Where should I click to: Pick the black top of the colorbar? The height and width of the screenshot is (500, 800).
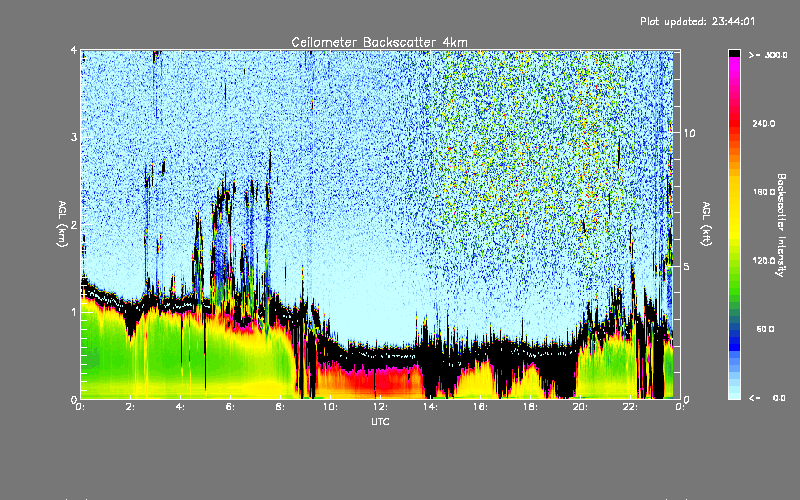[734, 53]
